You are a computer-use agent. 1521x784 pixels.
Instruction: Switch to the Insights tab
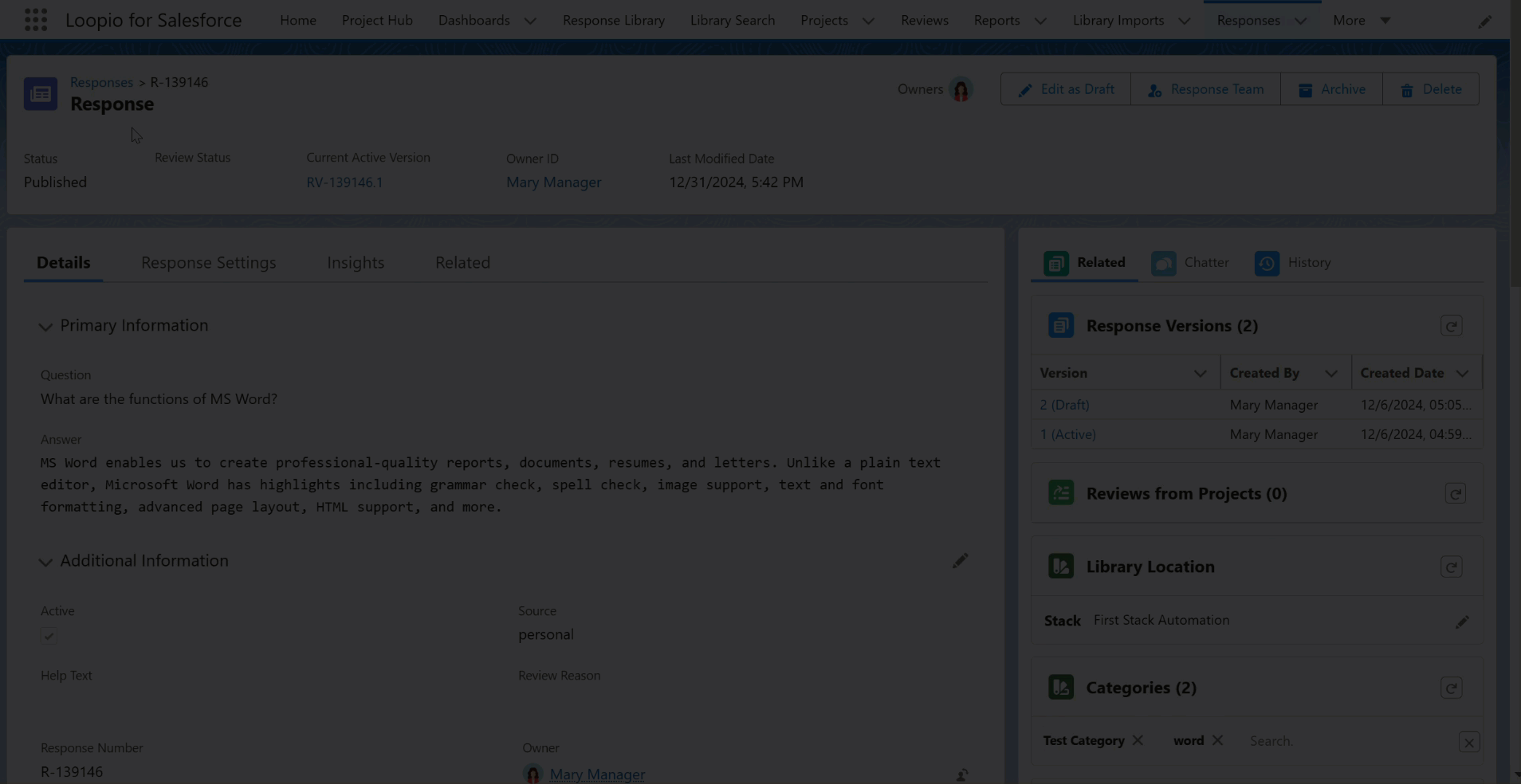[x=356, y=262]
